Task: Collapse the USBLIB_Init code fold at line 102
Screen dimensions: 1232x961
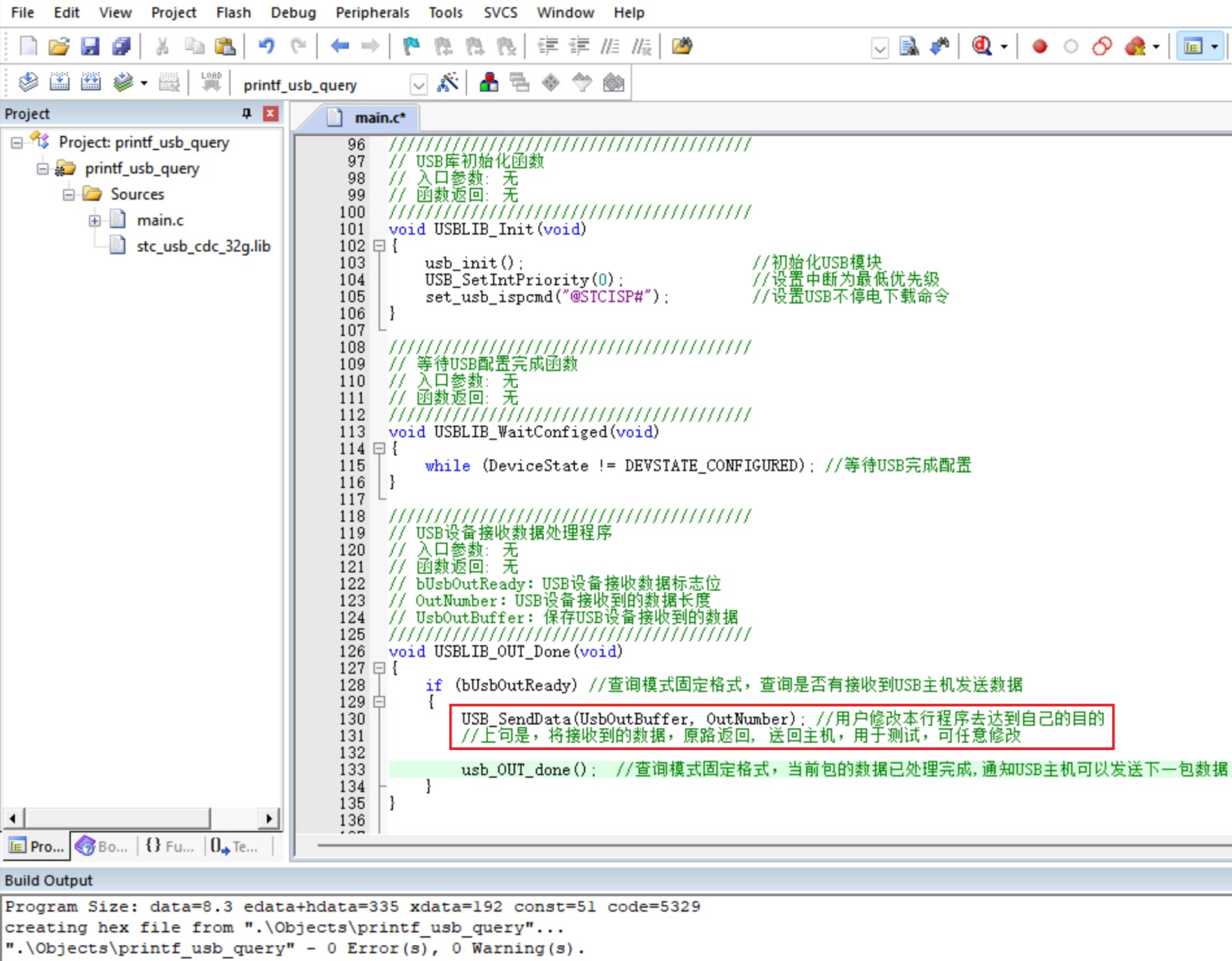Action: click(x=379, y=245)
